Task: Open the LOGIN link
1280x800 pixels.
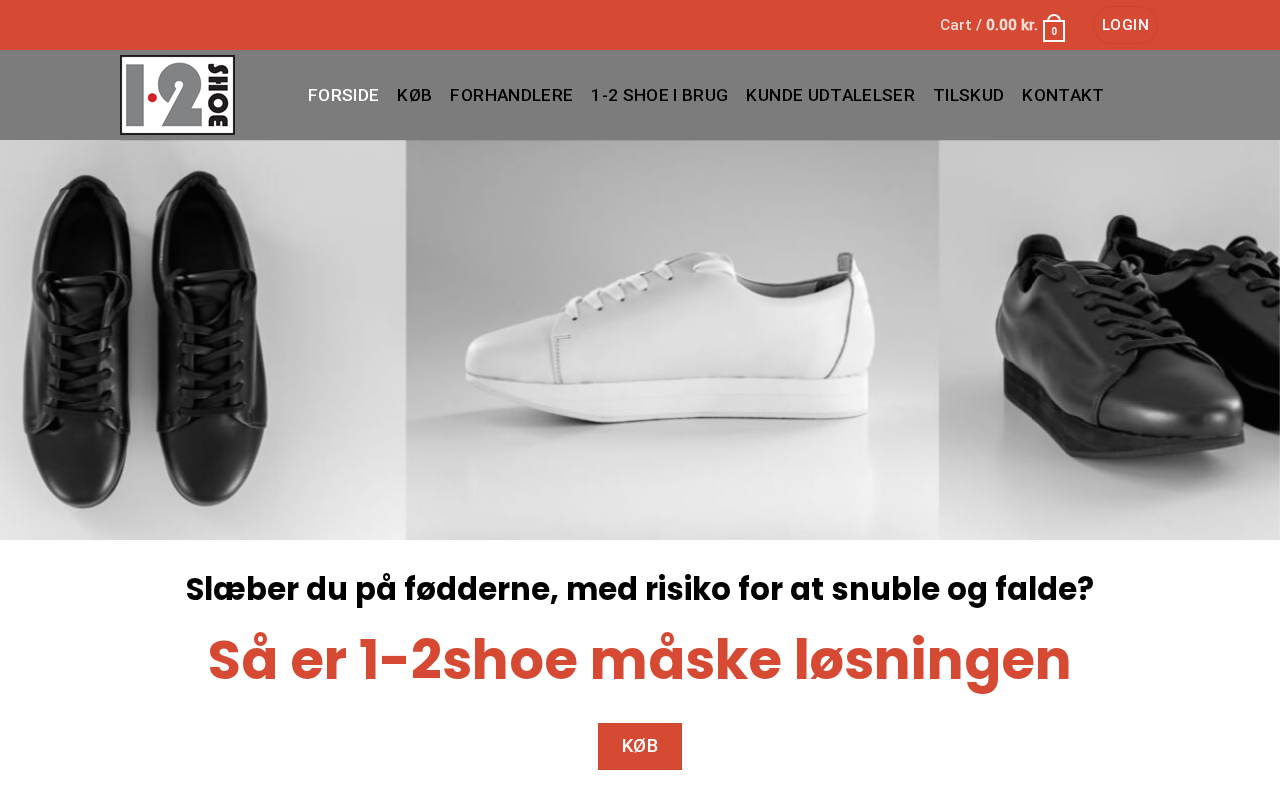Action: tap(1125, 25)
